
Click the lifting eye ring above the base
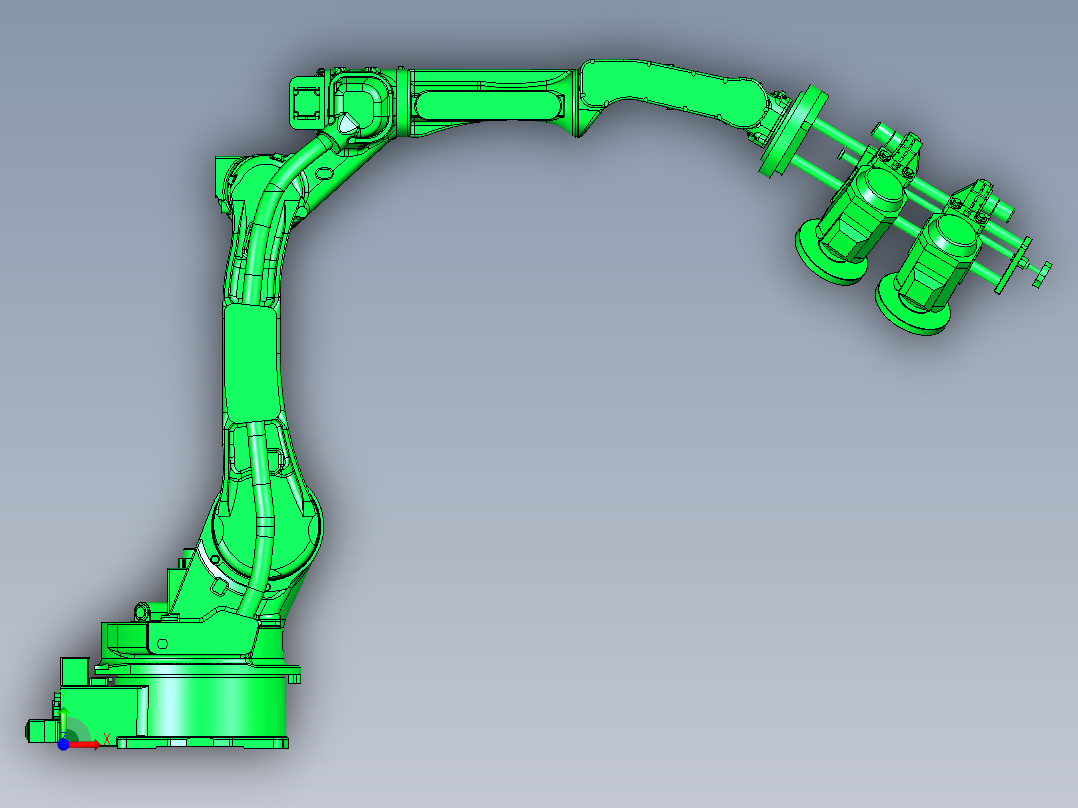[x=141, y=609]
